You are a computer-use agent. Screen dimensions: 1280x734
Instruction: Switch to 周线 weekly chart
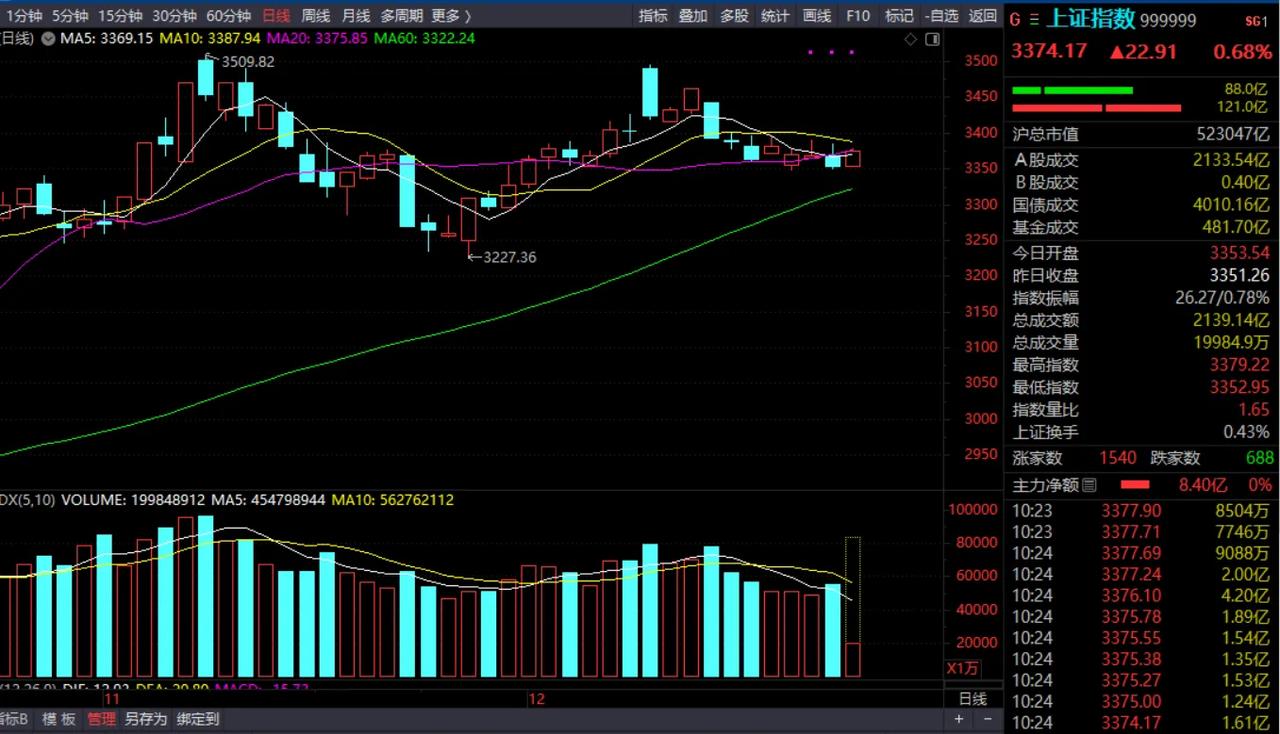click(316, 16)
